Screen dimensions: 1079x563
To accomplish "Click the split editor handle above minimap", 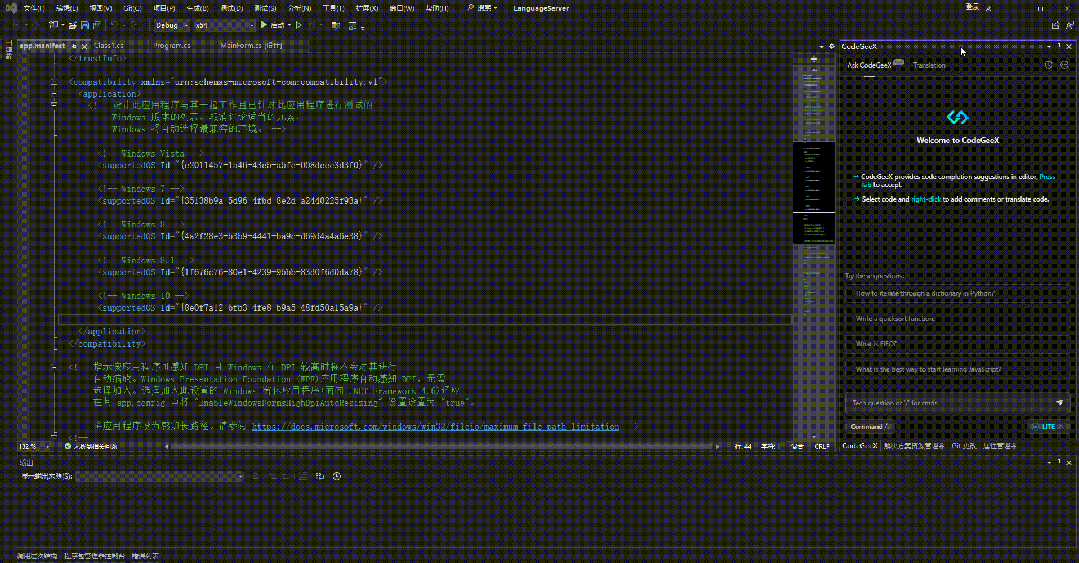I will pyautogui.click(x=813, y=60).
